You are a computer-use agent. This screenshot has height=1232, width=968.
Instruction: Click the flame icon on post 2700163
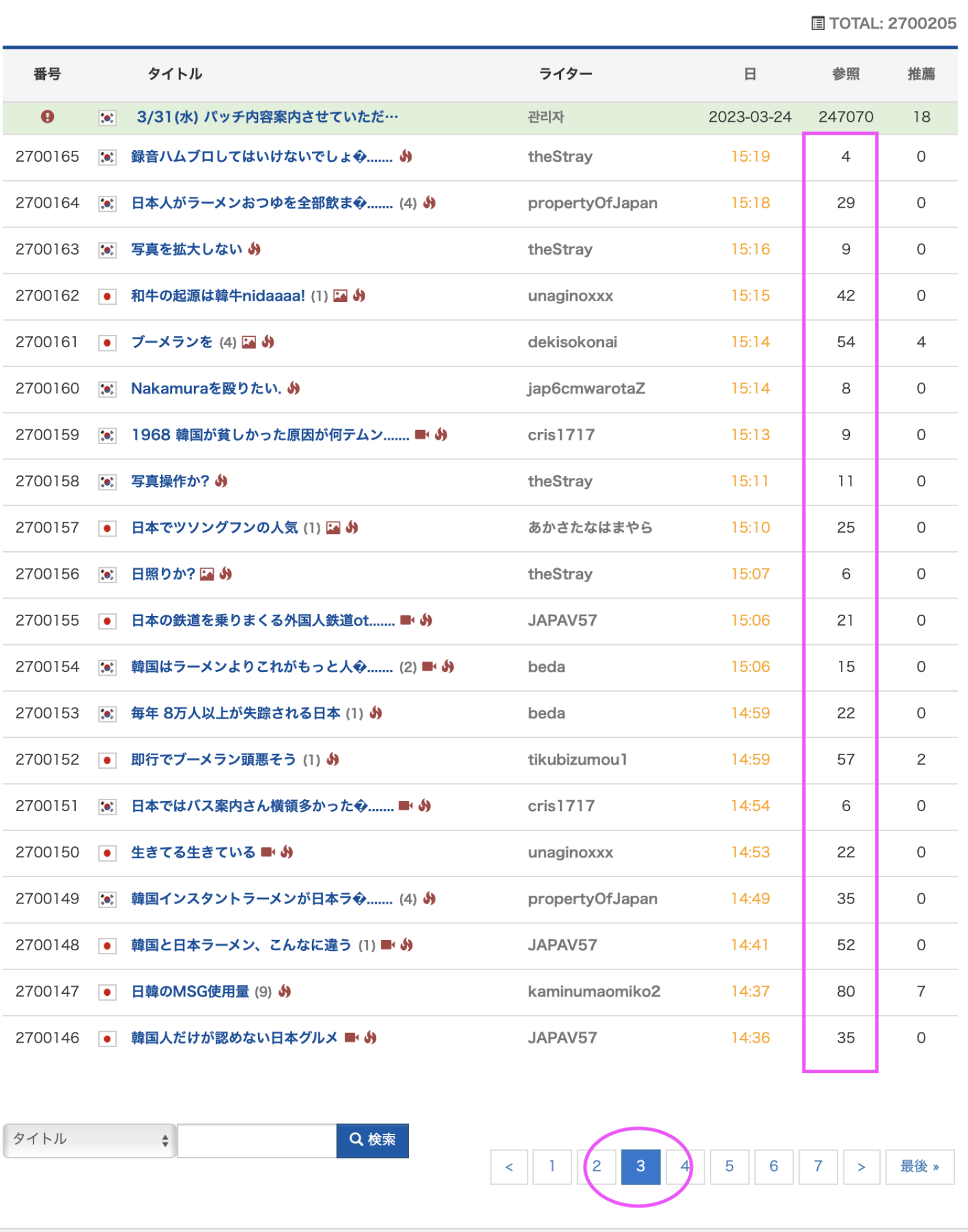pyautogui.click(x=255, y=249)
